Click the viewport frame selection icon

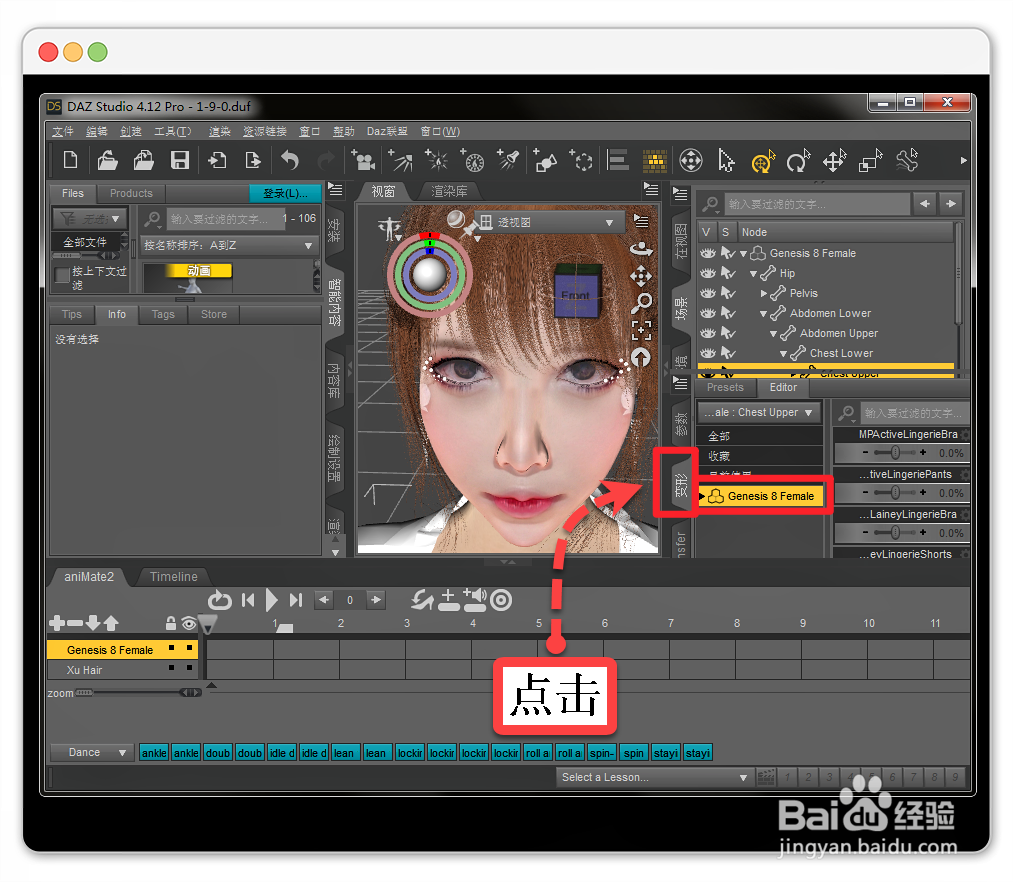642,330
